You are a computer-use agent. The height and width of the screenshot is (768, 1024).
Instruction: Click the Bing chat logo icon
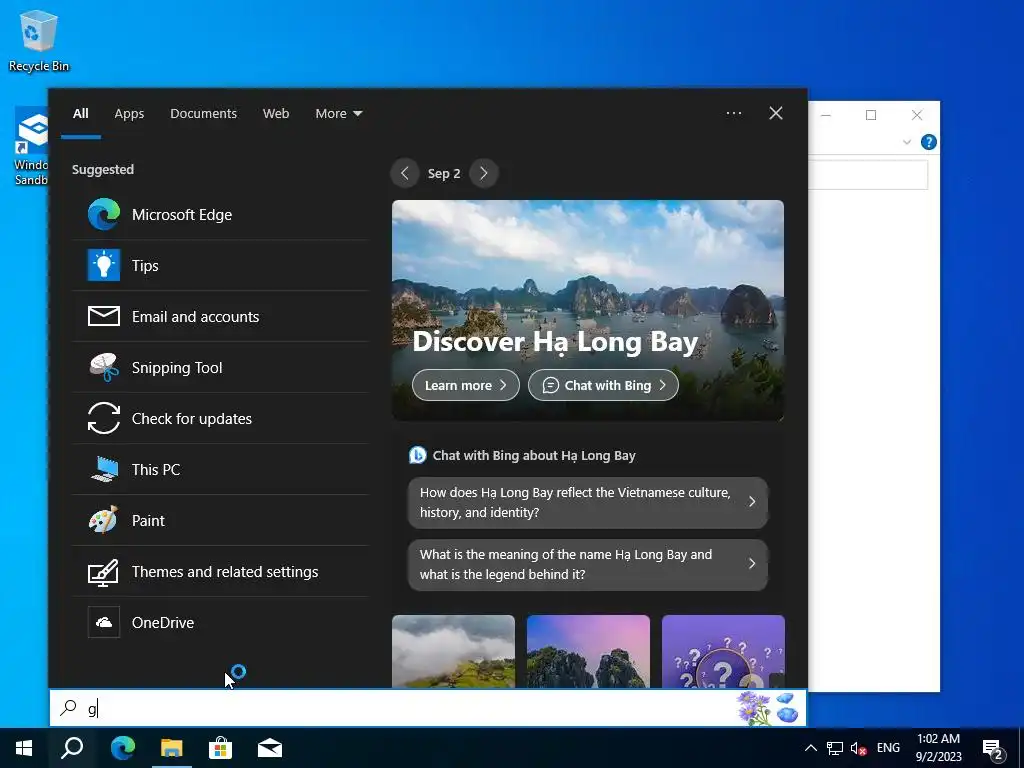coord(417,455)
